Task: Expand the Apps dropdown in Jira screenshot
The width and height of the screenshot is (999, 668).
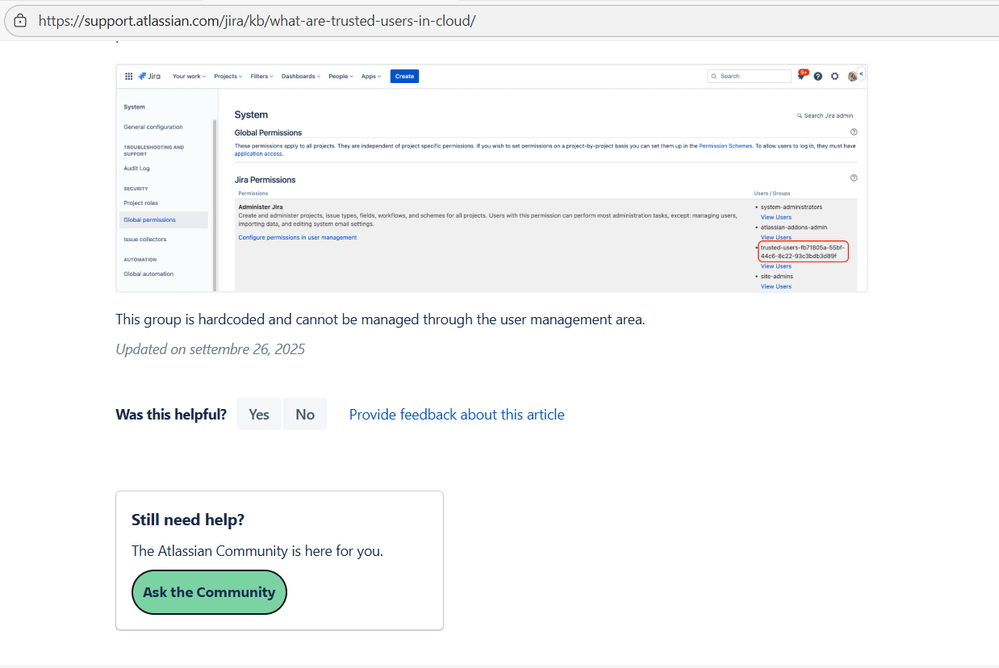Action: 371,76
